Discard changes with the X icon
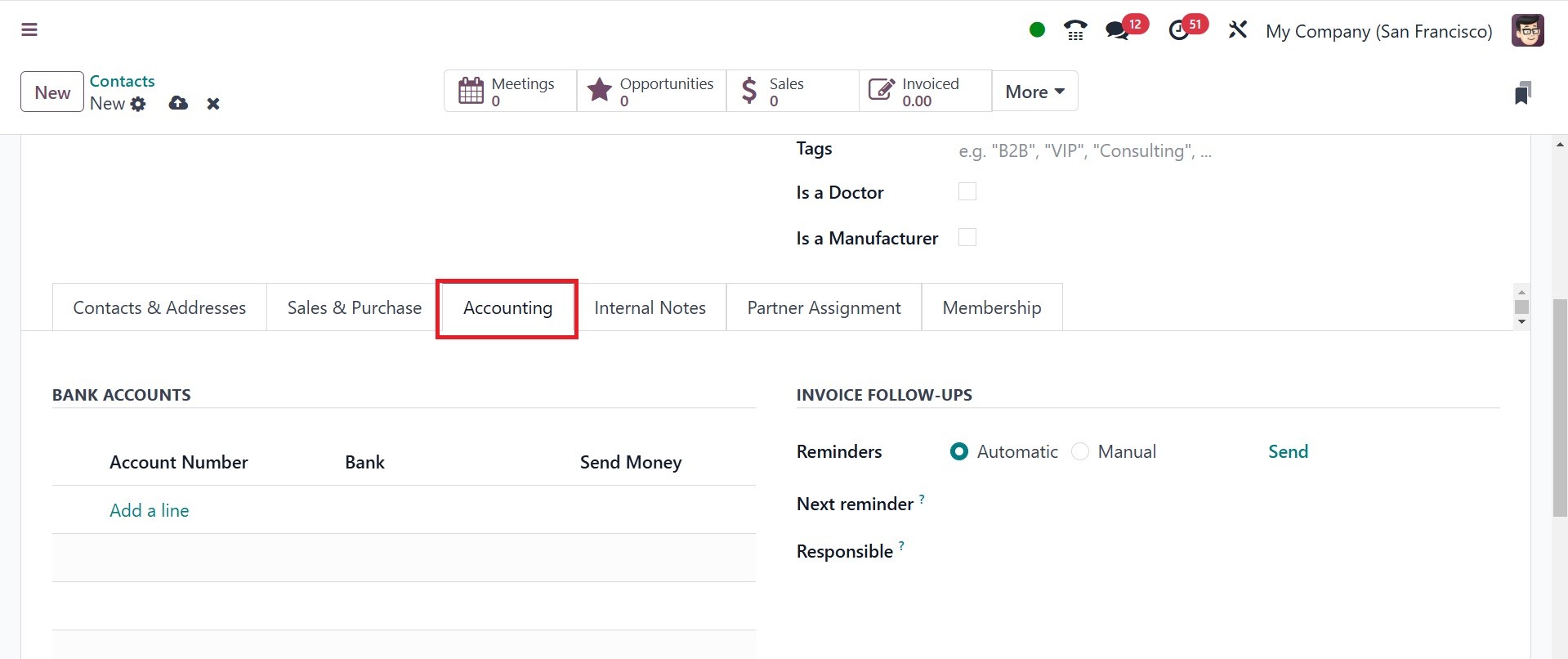 [213, 104]
